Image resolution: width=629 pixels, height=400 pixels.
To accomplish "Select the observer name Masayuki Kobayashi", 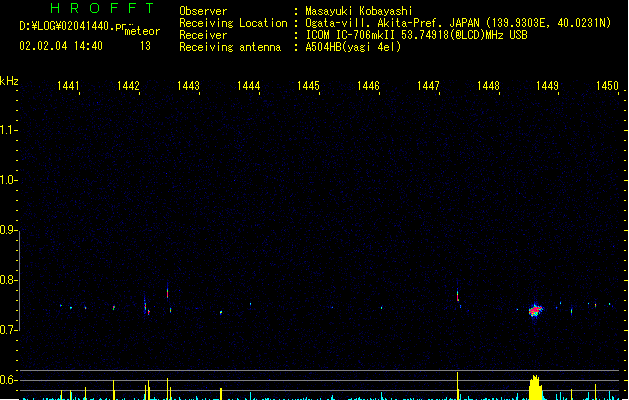I will [x=359, y=11].
